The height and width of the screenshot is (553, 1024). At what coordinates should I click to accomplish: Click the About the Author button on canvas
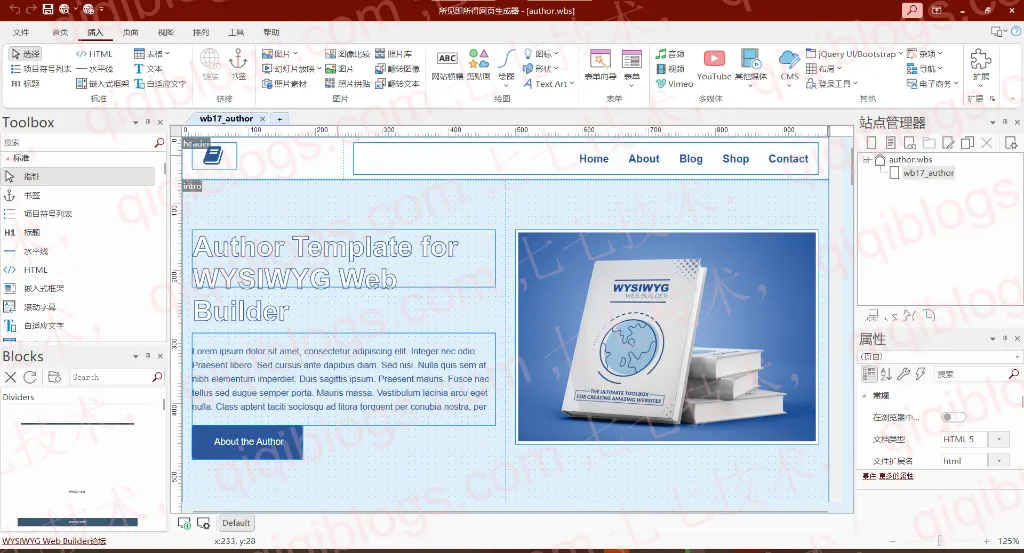[x=248, y=442]
